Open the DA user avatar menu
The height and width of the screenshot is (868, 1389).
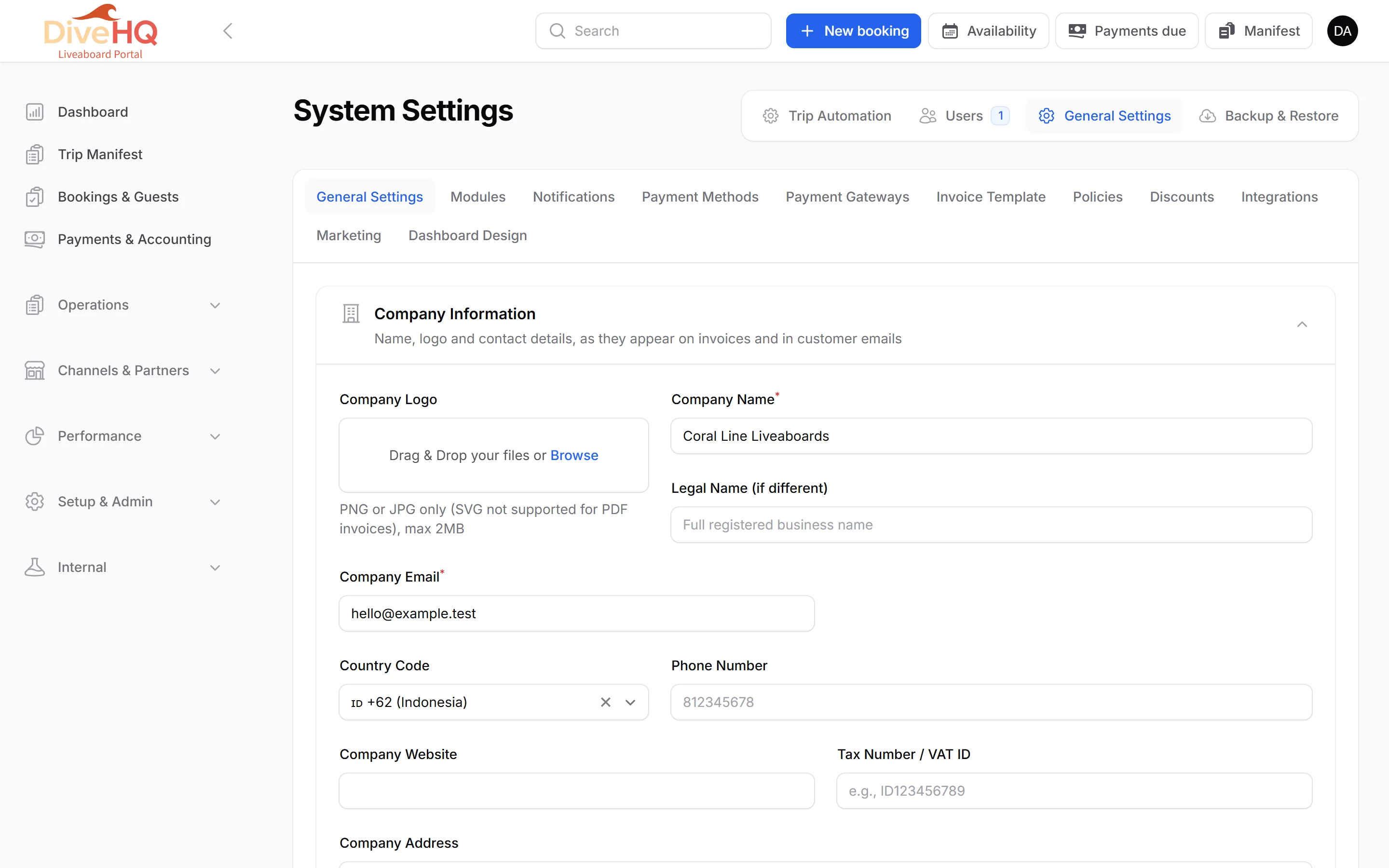(x=1342, y=31)
